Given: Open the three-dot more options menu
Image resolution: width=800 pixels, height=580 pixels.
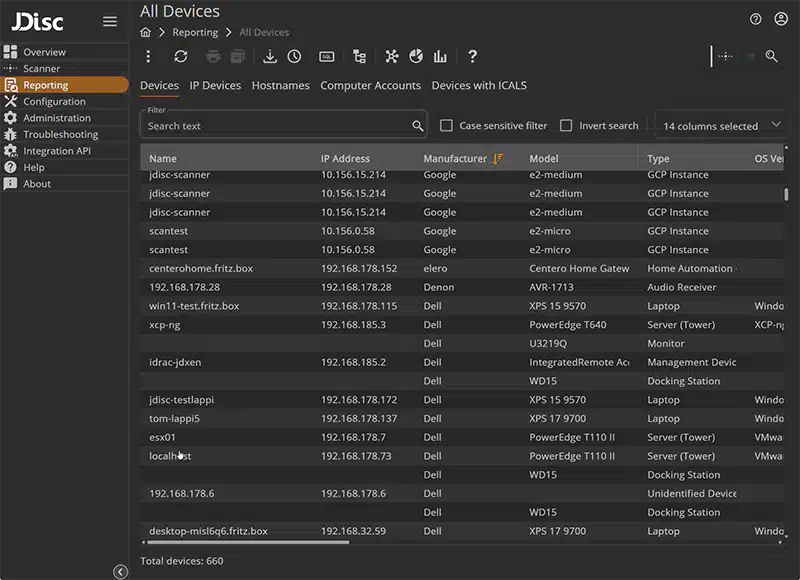Looking at the screenshot, I should (149, 57).
